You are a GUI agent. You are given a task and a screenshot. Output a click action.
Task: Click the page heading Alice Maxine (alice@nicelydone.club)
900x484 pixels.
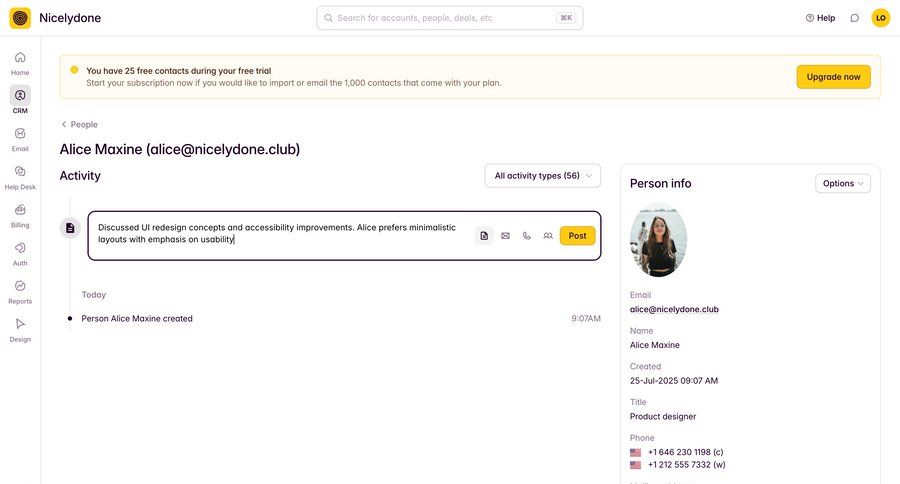pyautogui.click(x=180, y=149)
